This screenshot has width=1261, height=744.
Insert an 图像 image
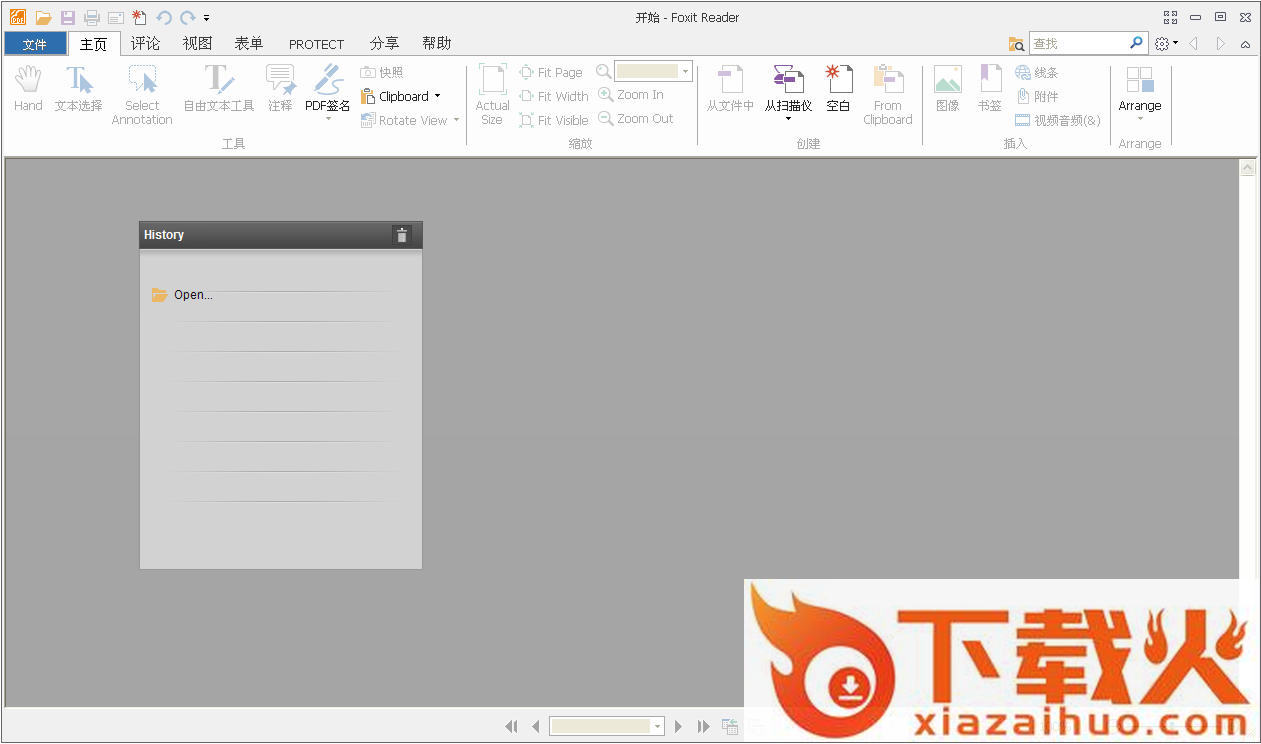point(947,88)
